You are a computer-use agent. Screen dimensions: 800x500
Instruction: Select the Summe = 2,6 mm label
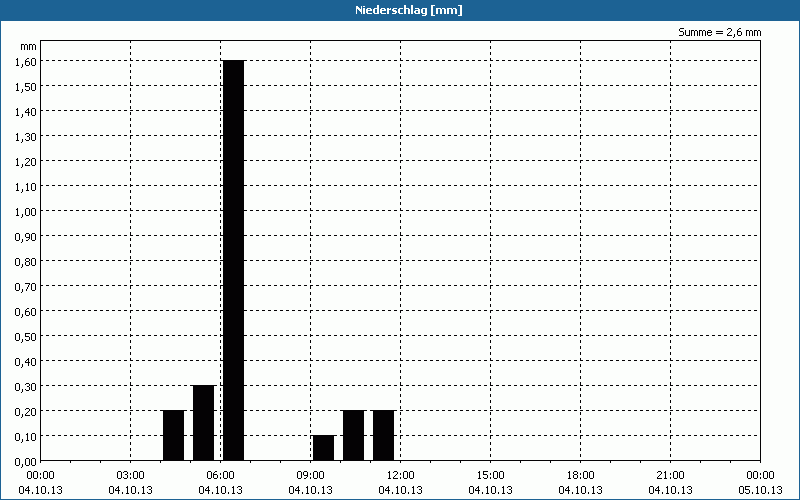point(719,32)
